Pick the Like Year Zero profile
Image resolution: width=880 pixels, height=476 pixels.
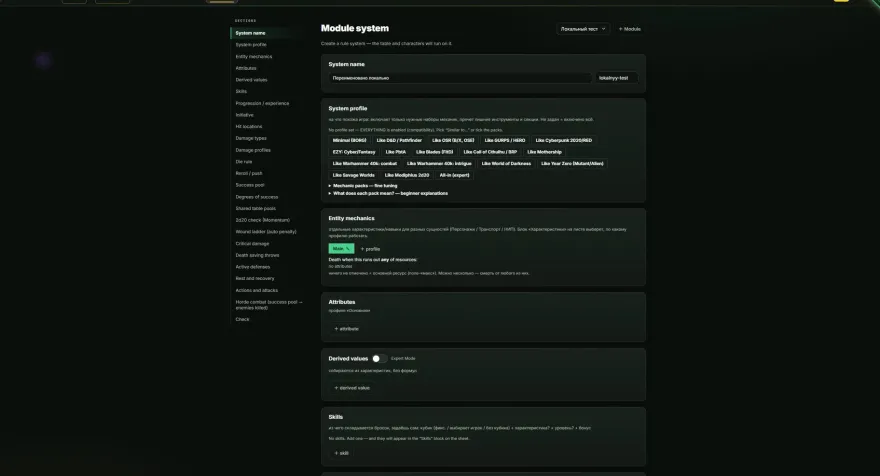click(572, 164)
